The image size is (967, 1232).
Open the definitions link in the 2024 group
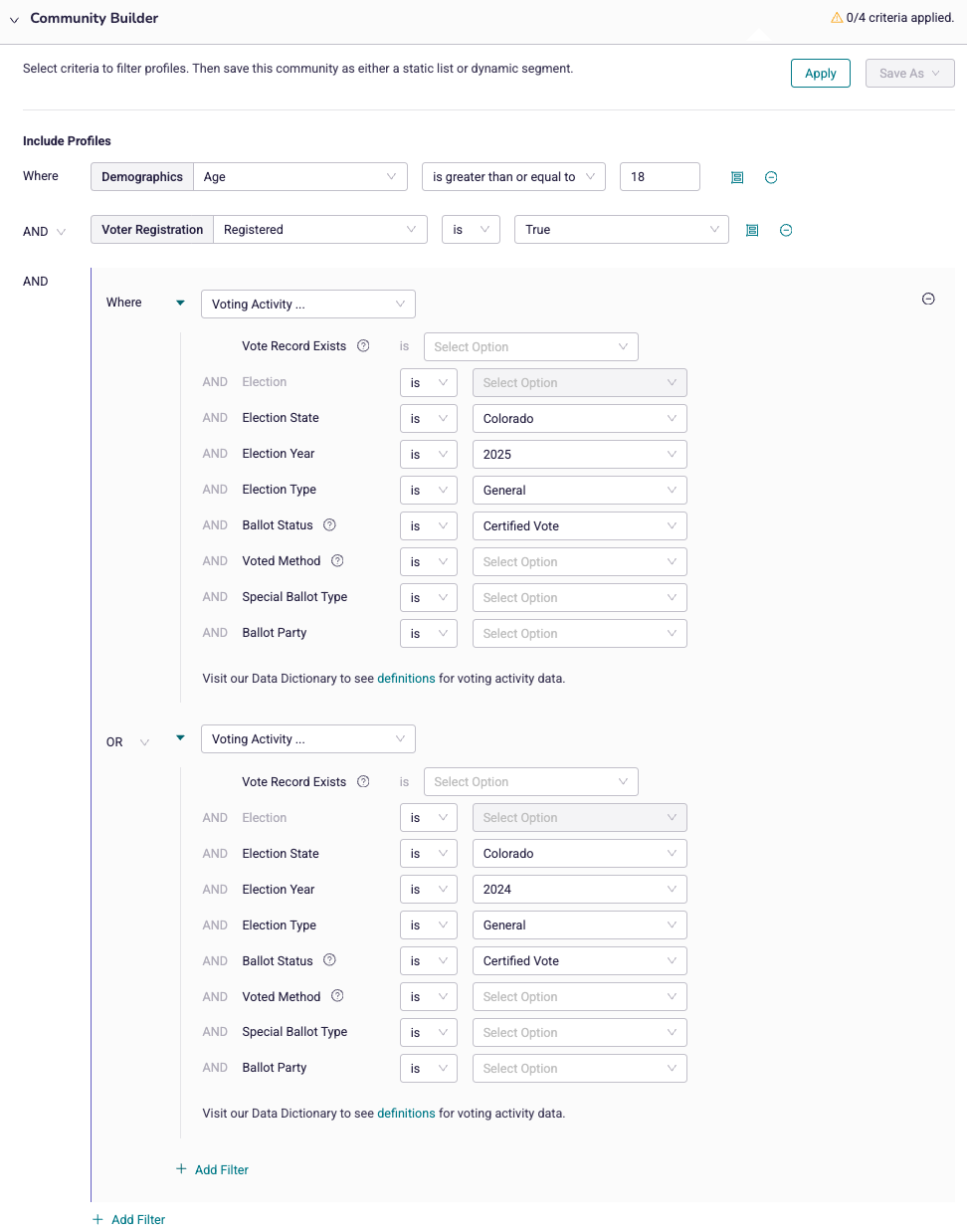point(406,1114)
